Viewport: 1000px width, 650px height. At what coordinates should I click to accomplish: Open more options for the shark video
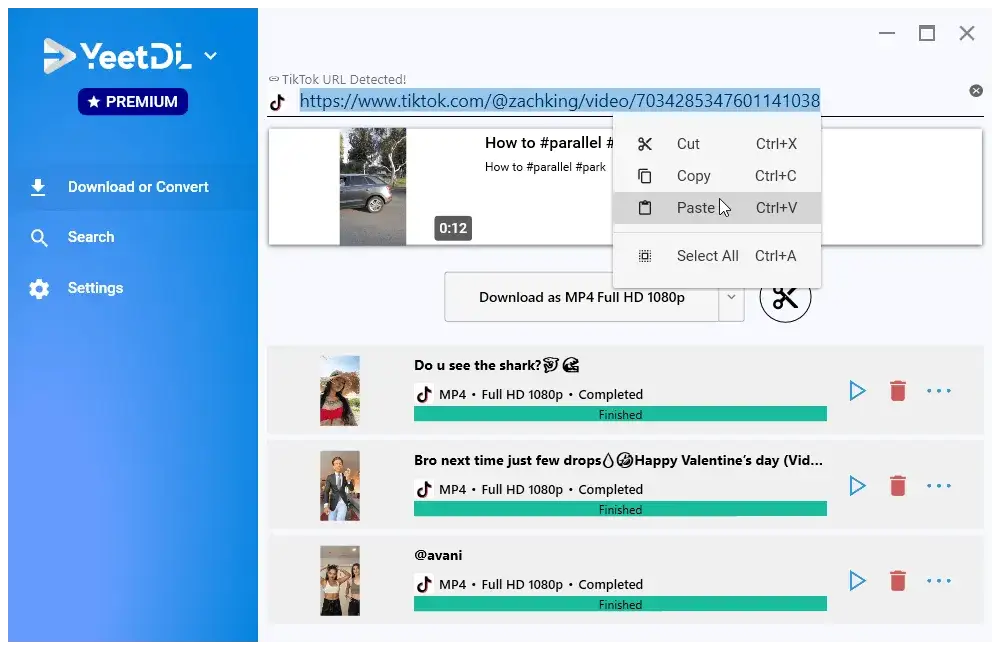pyautogui.click(x=939, y=390)
